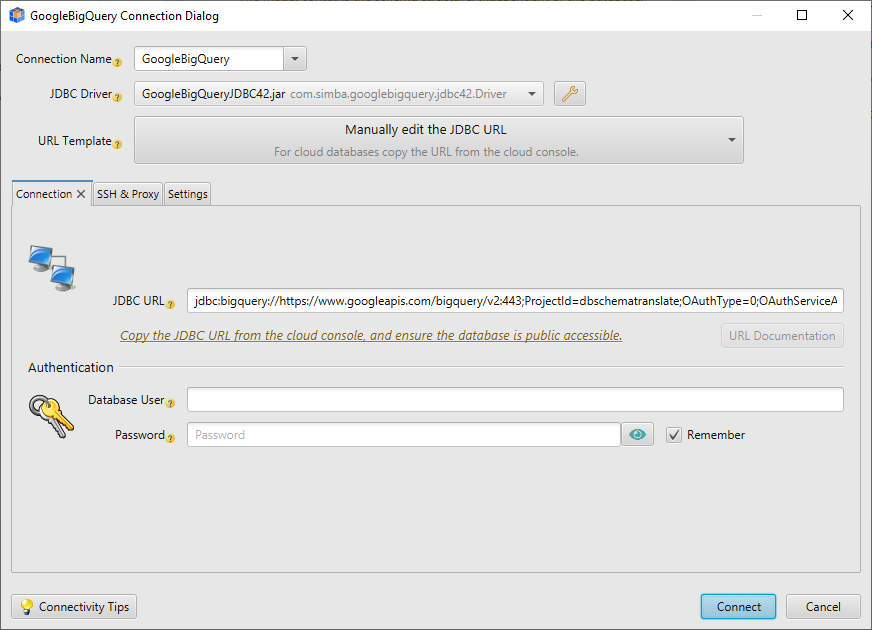
Task: Open the Connection Name dropdown
Action: tap(295, 58)
